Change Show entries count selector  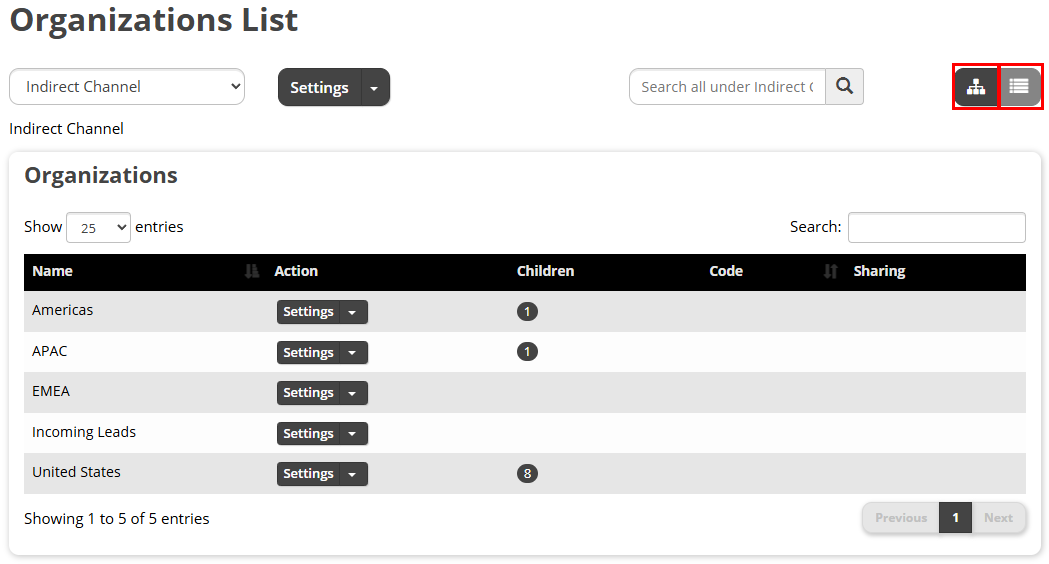point(98,227)
